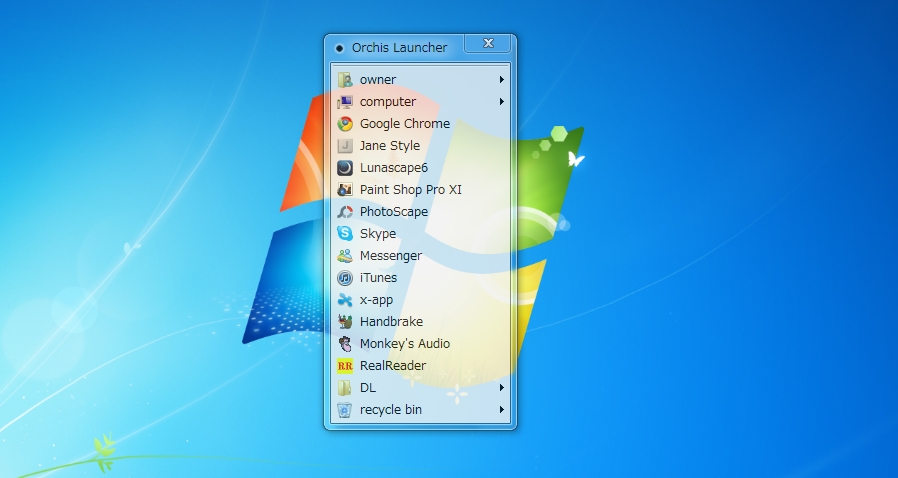Select the Lunascape6 entry

[x=420, y=168]
